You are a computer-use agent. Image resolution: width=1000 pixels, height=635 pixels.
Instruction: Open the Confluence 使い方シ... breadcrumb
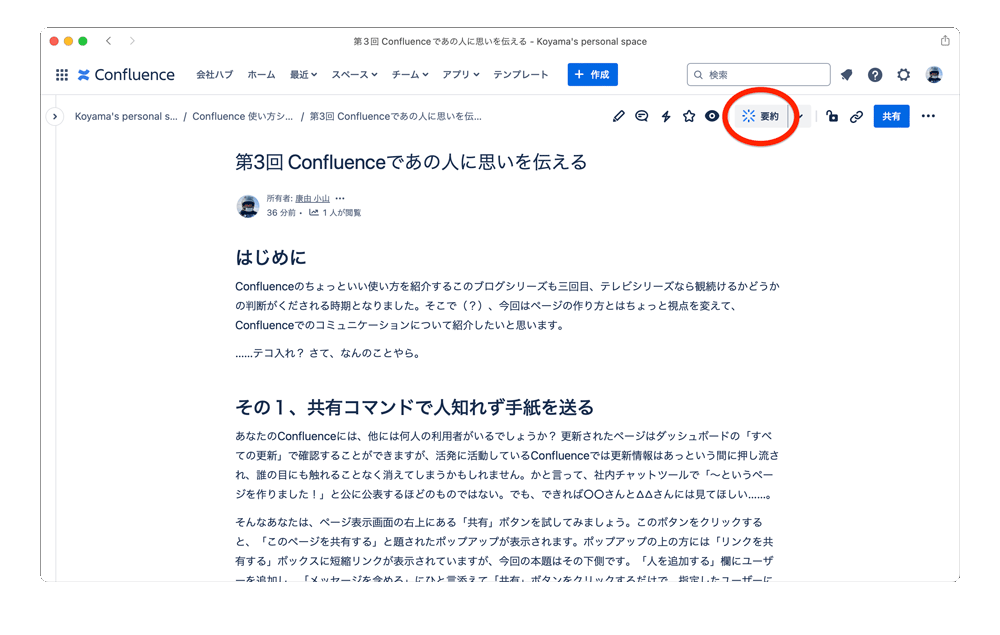pos(243,117)
